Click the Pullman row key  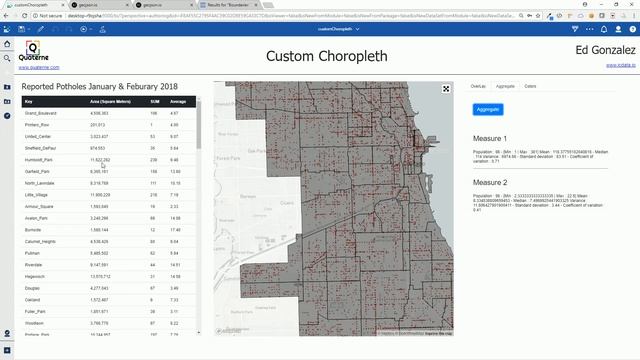(32, 253)
